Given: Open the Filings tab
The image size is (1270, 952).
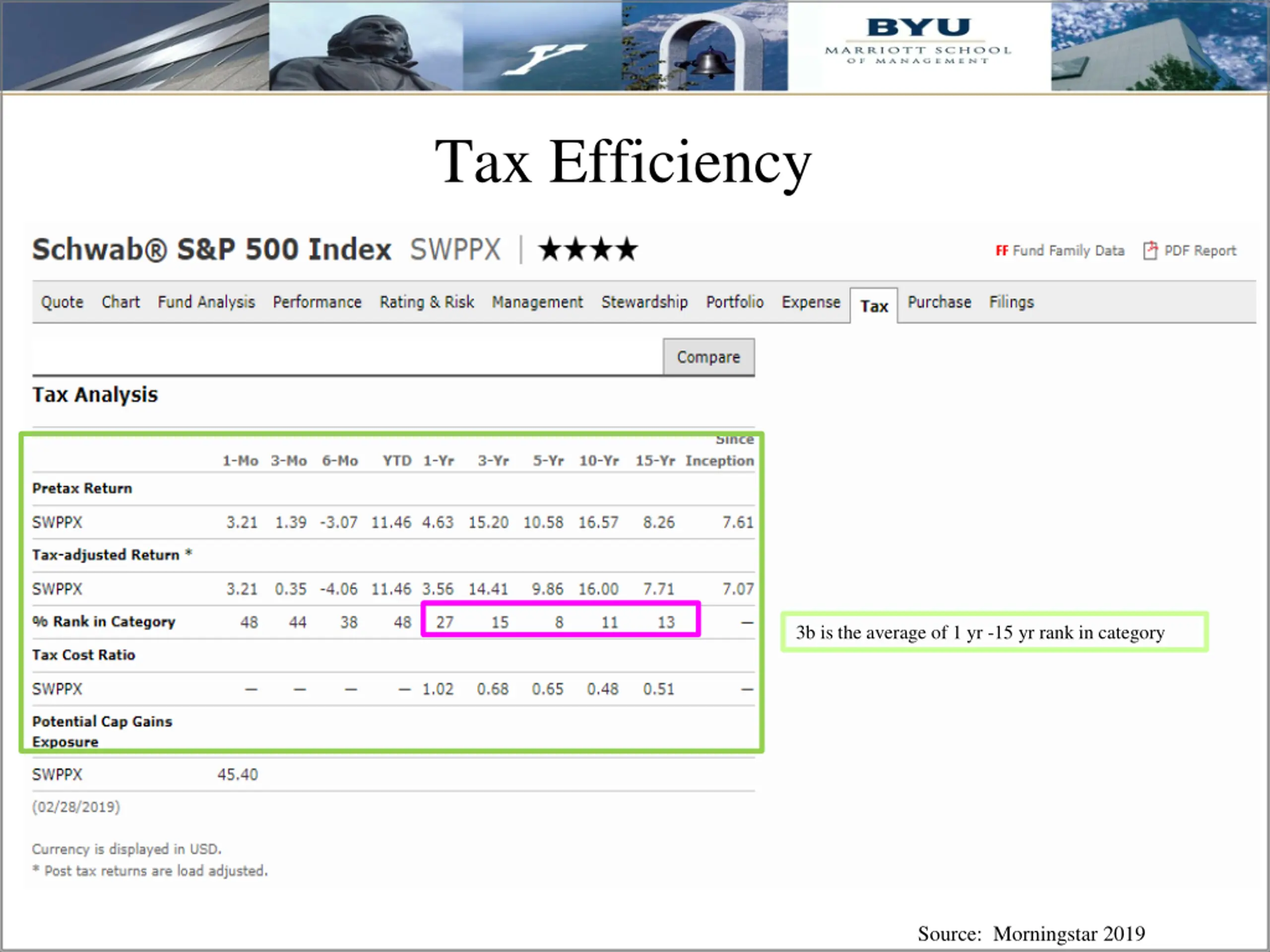Looking at the screenshot, I should pos(1011,302).
